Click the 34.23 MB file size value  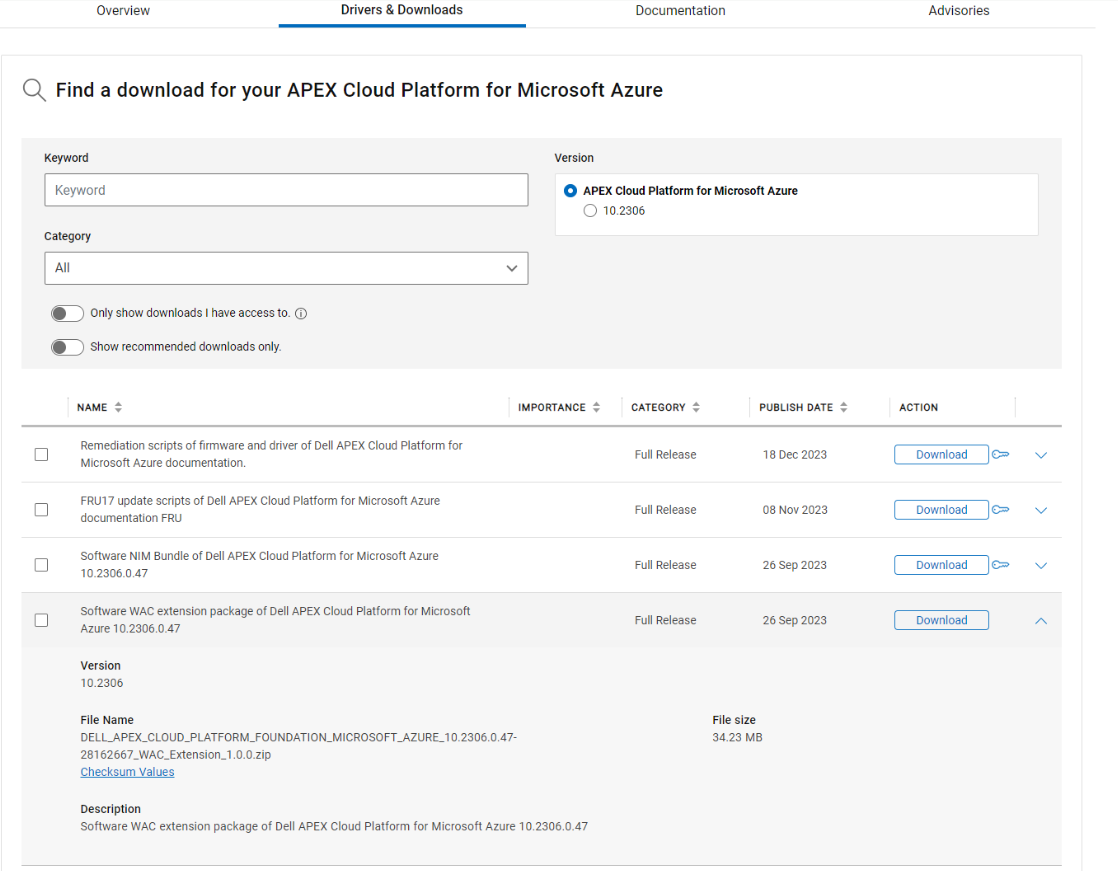coord(737,738)
